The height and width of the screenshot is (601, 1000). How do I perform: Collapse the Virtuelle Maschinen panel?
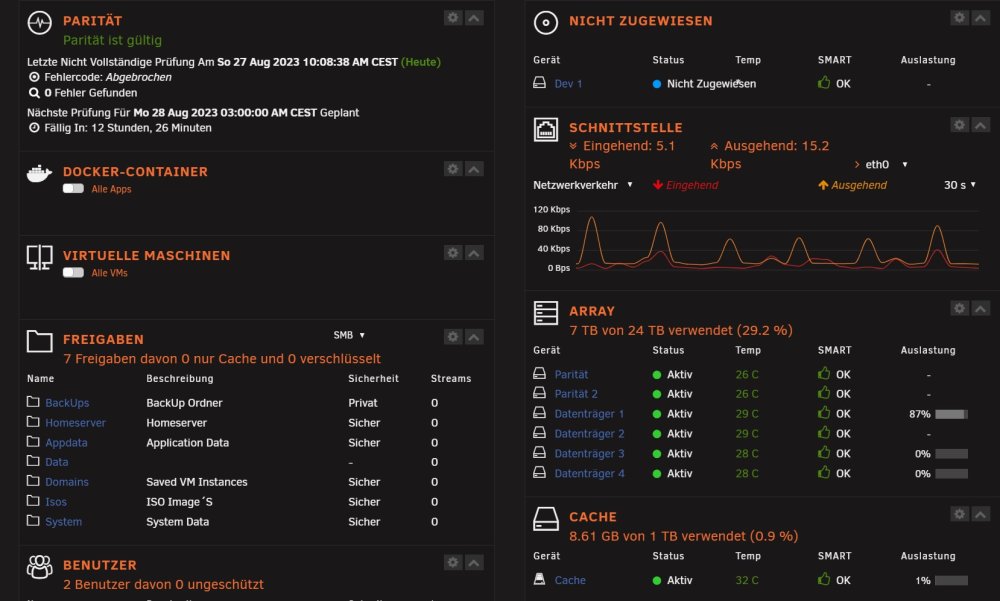point(474,253)
